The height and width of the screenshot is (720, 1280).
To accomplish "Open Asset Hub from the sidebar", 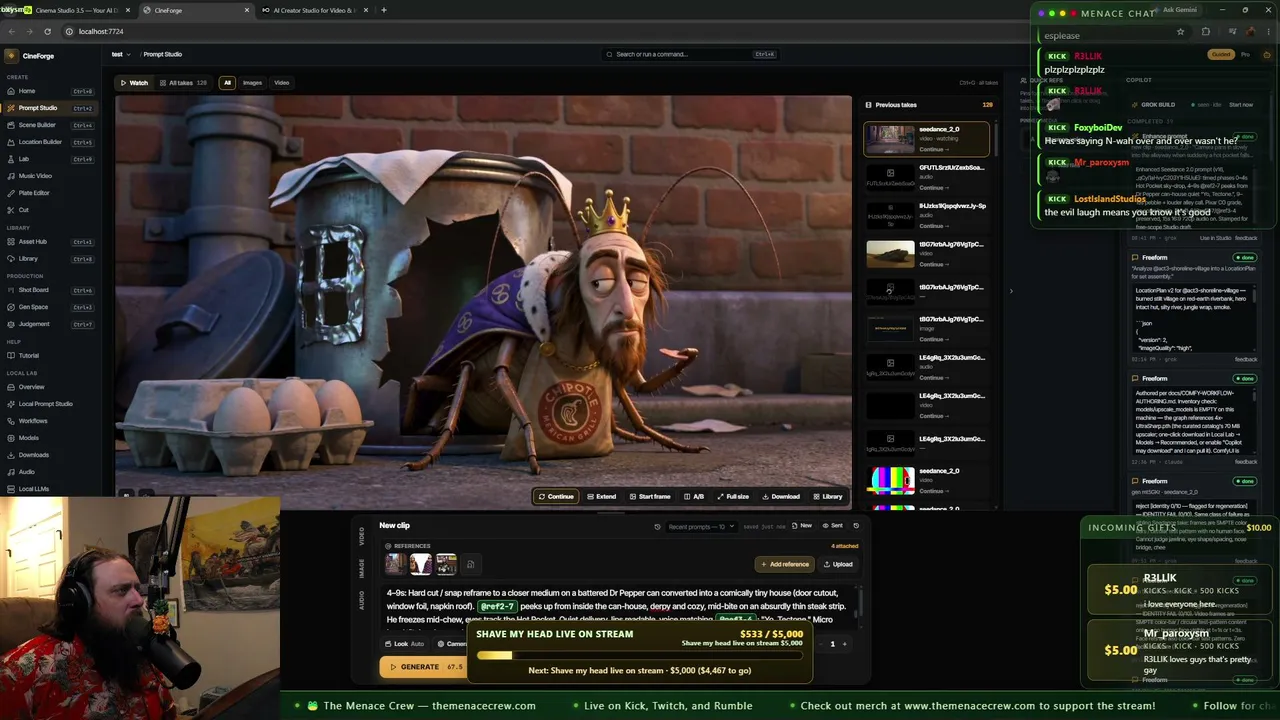I will click(x=50, y=242).
